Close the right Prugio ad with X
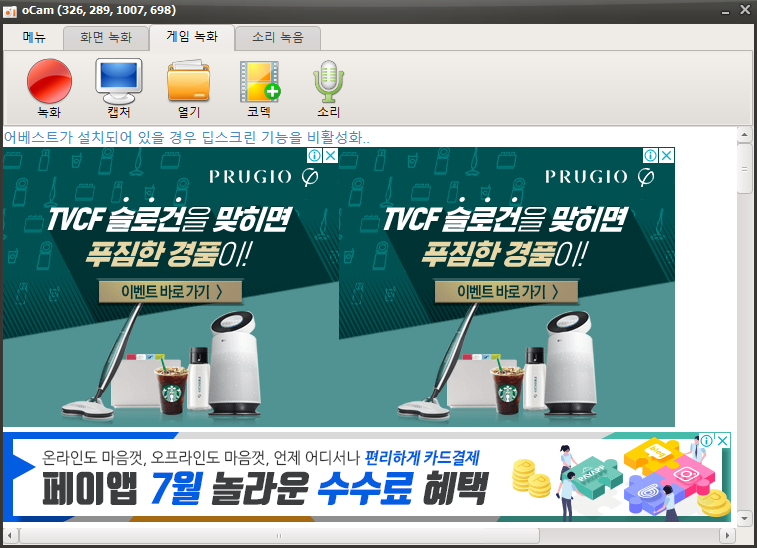 [667, 155]
